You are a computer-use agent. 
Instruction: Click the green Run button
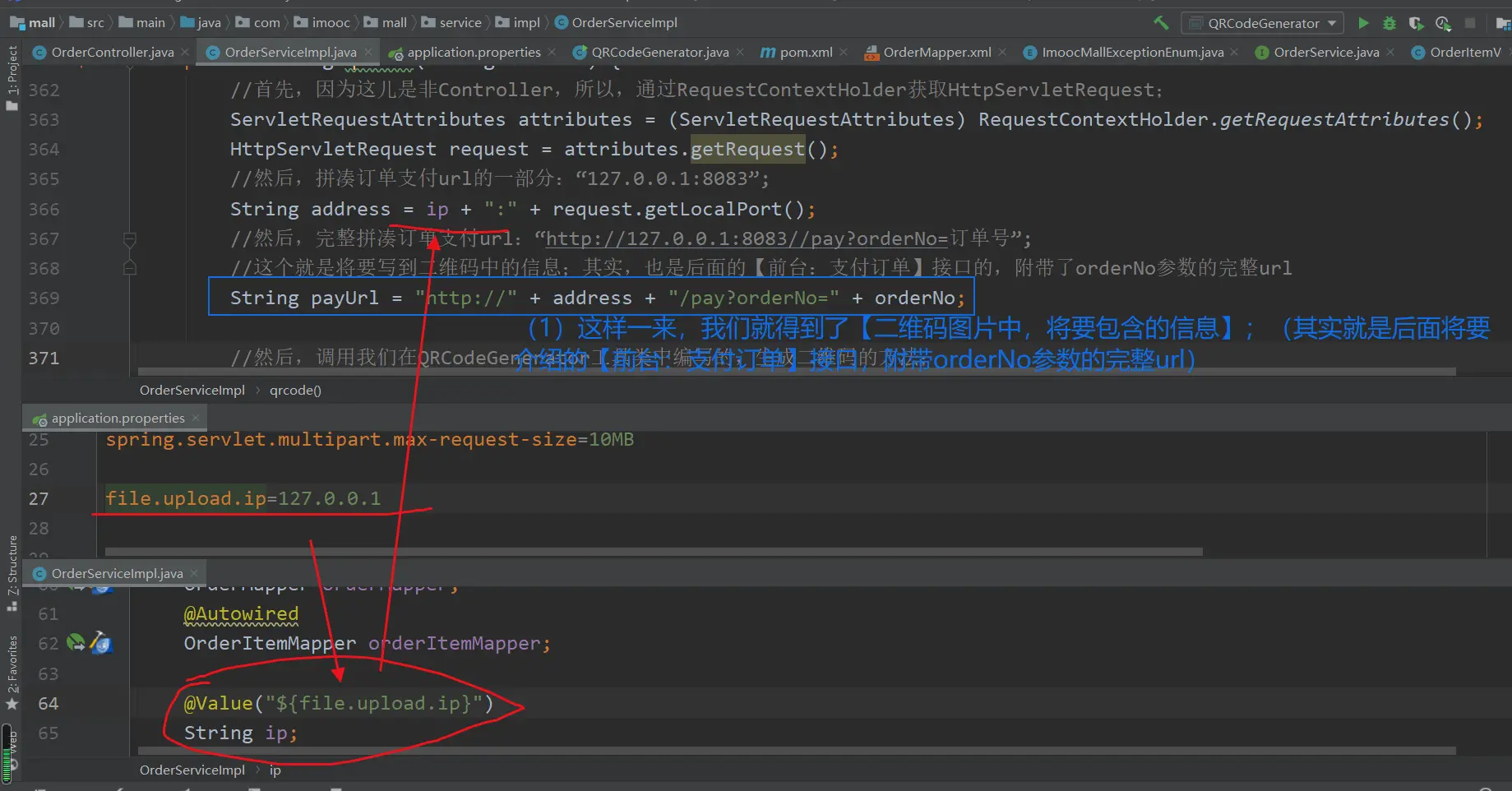click(1363, 23)
